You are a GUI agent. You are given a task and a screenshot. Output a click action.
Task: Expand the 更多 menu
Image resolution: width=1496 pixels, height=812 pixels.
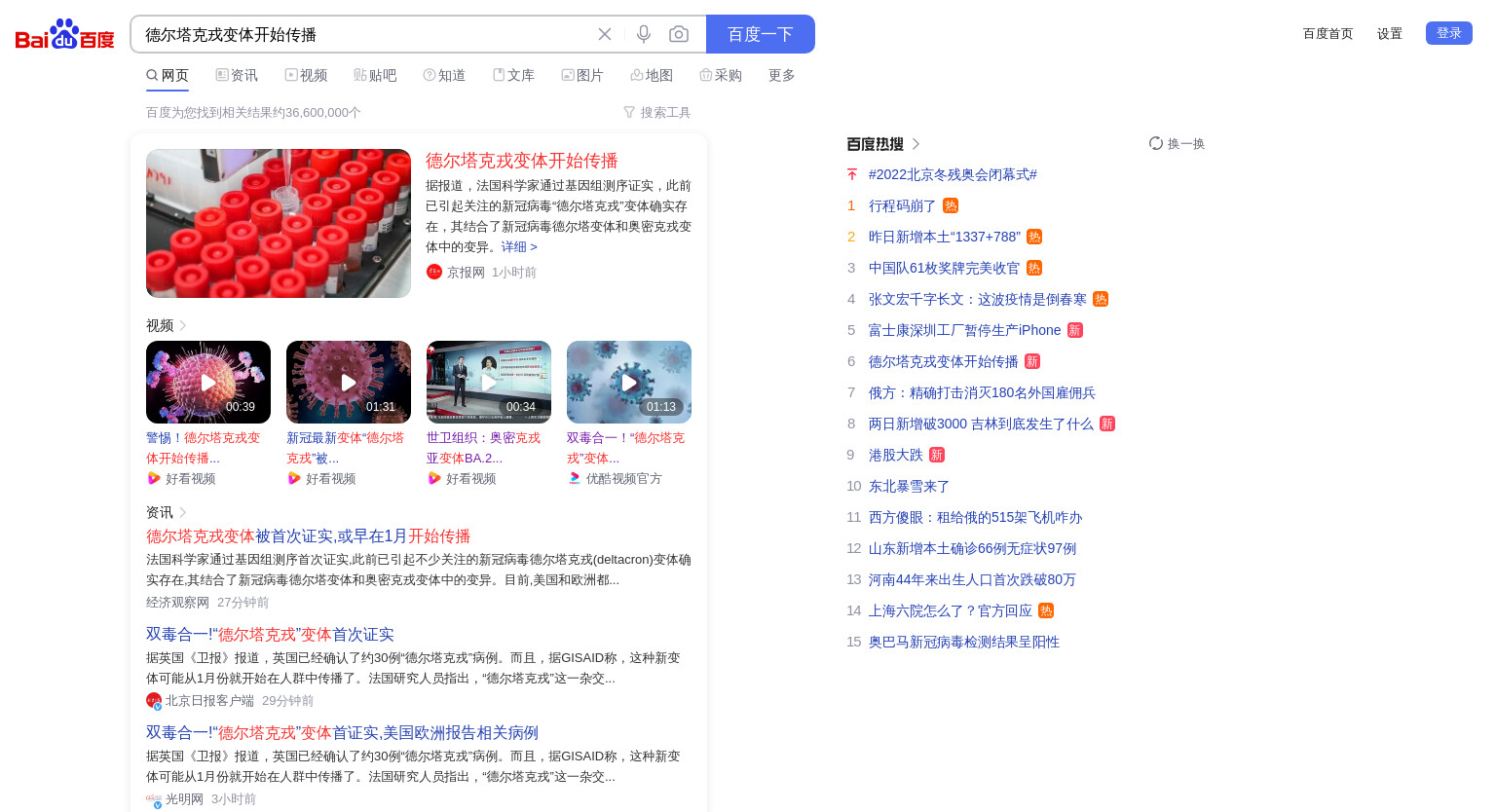[x=782, y=75]
